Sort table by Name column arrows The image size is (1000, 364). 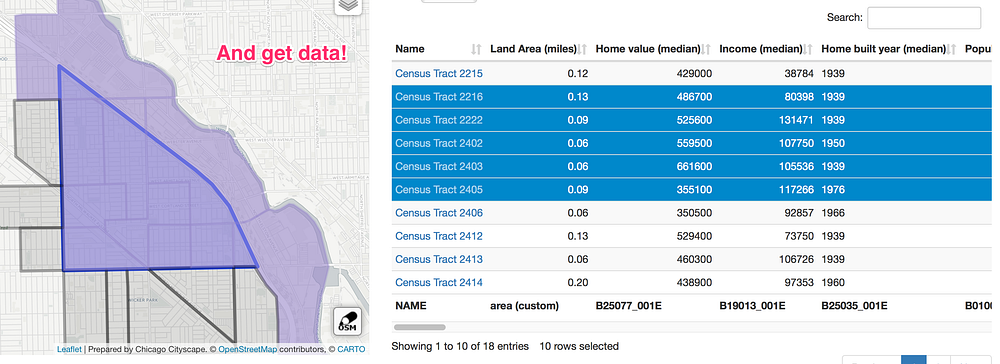point(476,49)
